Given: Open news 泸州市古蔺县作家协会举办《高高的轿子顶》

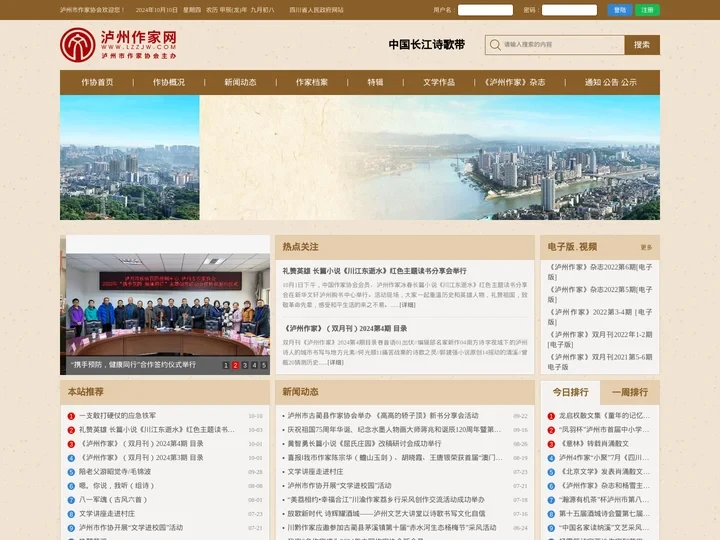Looking at the screenshot, I should pos(383,416).
